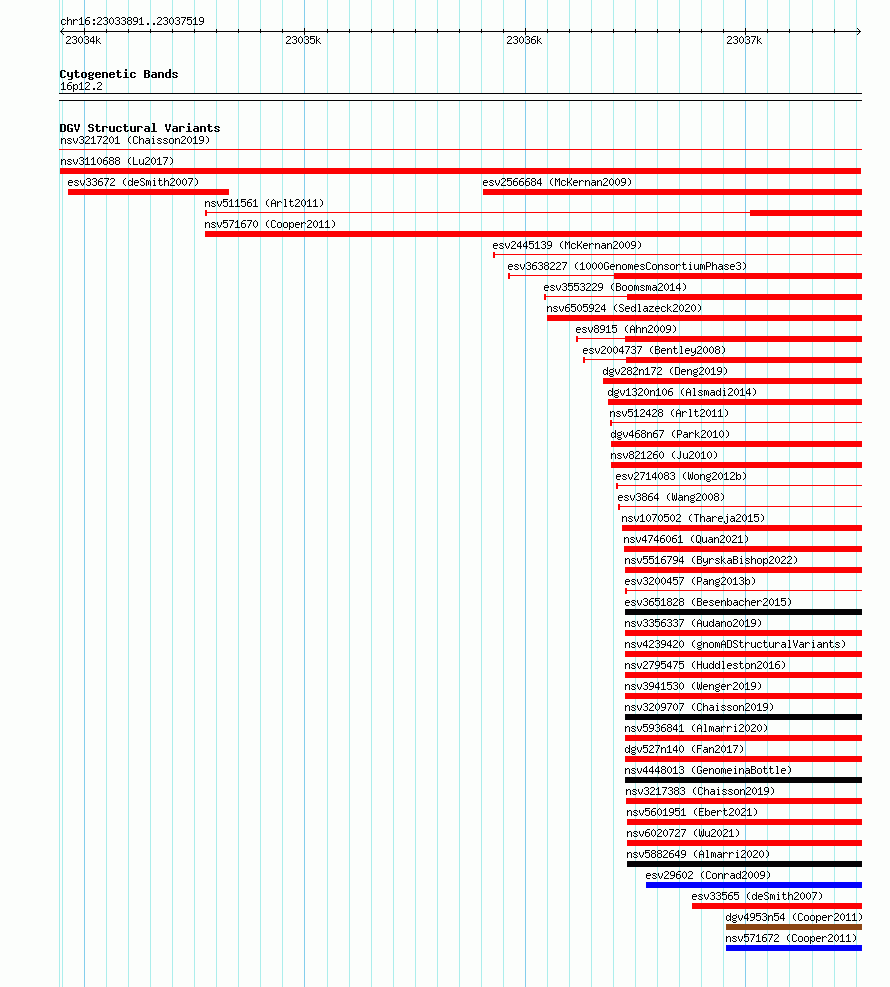
Task: Click nsv4746061 (Quan2021) label
Action: click(686, 539)
